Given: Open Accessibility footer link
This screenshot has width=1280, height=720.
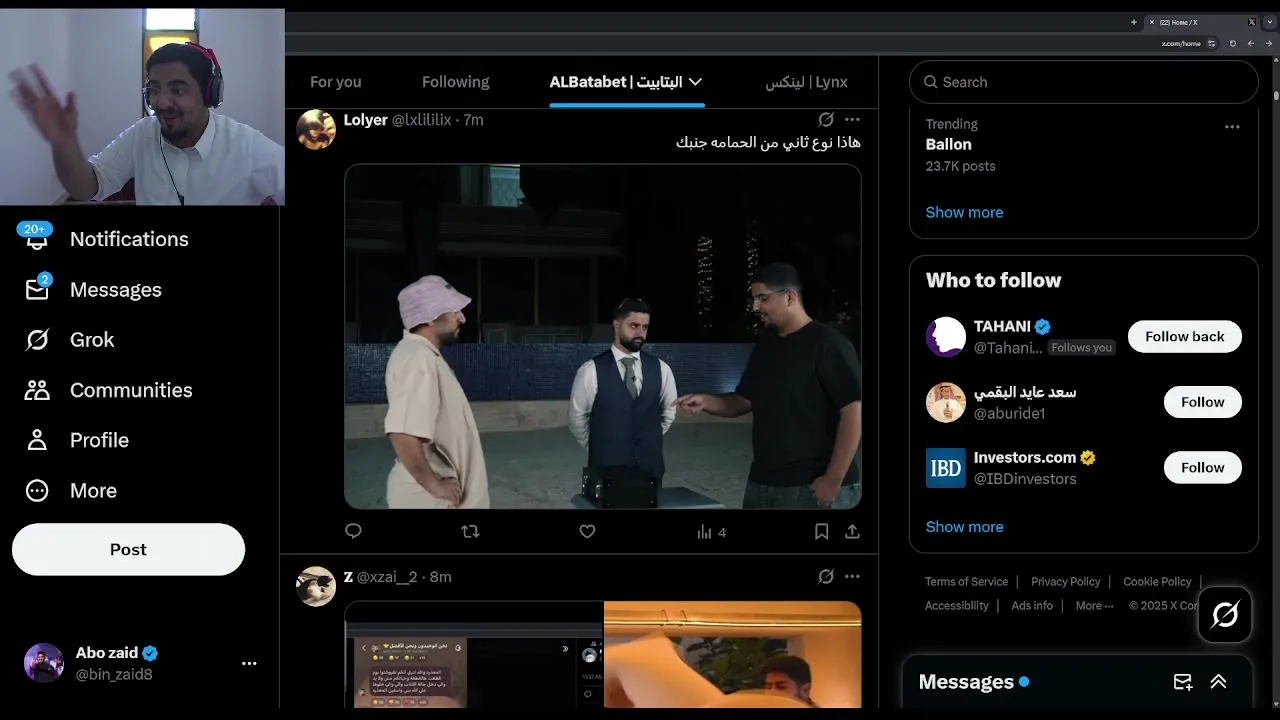Looking at the screenshot, I should 957,606.
